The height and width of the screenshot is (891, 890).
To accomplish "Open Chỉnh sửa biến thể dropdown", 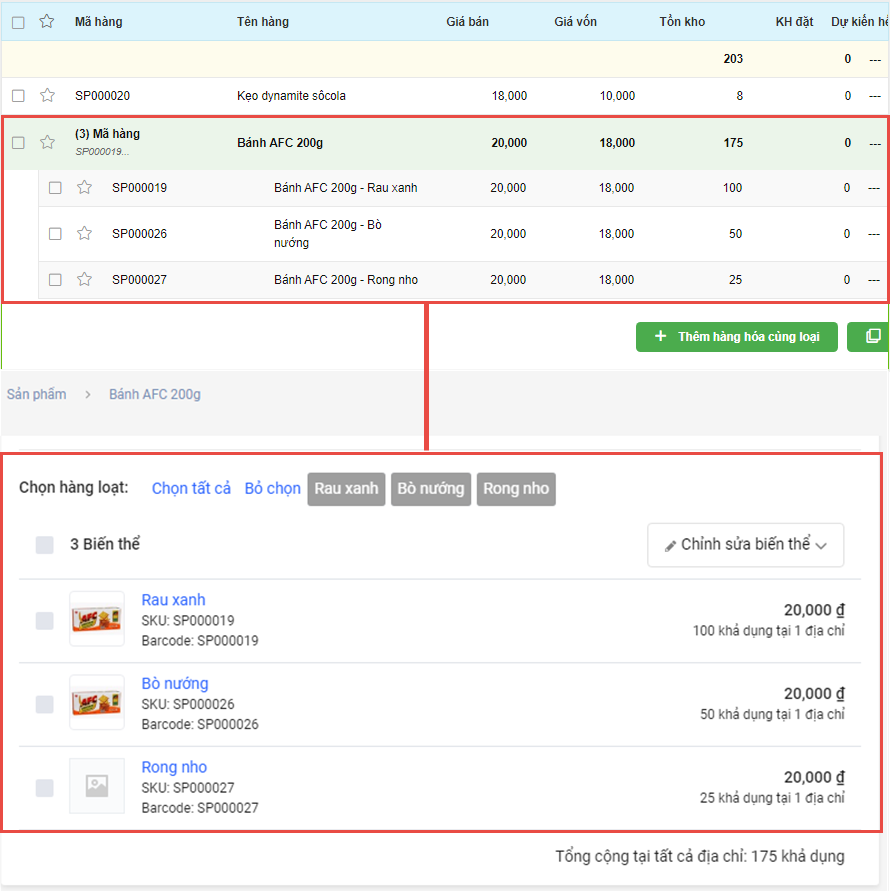I will click(745, 545).
